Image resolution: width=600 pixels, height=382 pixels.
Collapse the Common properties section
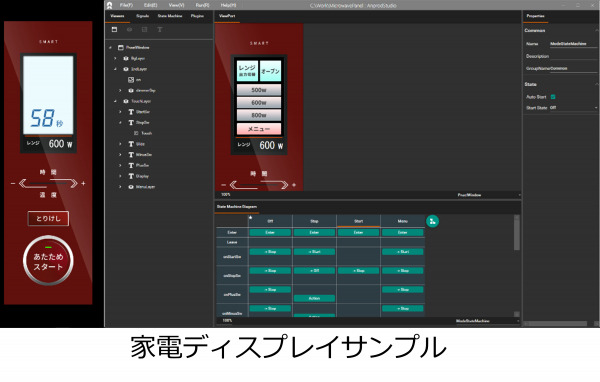click(596, 30)
